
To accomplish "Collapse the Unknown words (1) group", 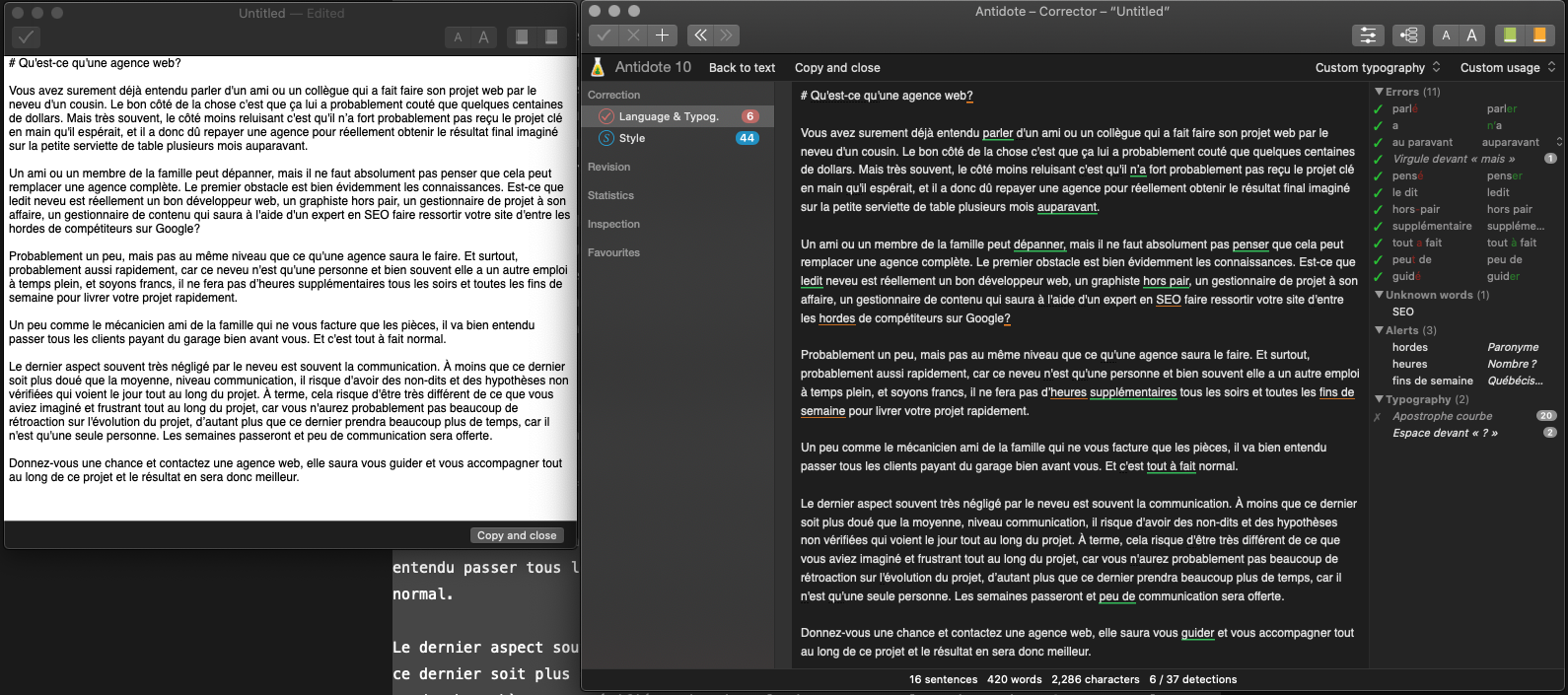I will point(1379,295).
